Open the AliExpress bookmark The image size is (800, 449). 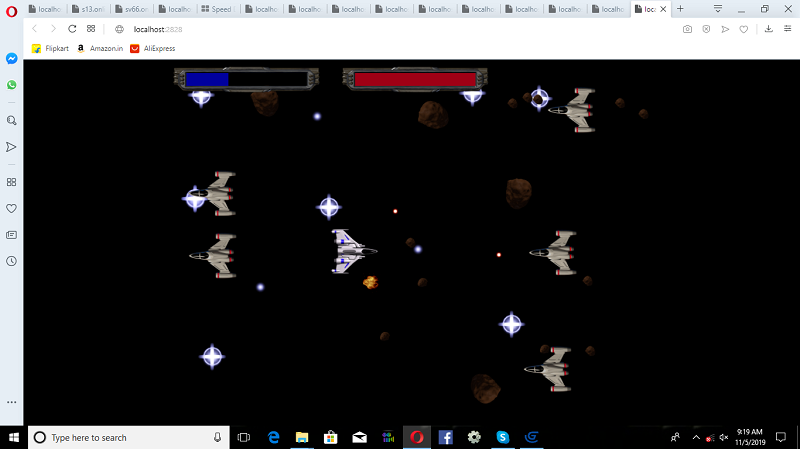(x=153, y=48)
